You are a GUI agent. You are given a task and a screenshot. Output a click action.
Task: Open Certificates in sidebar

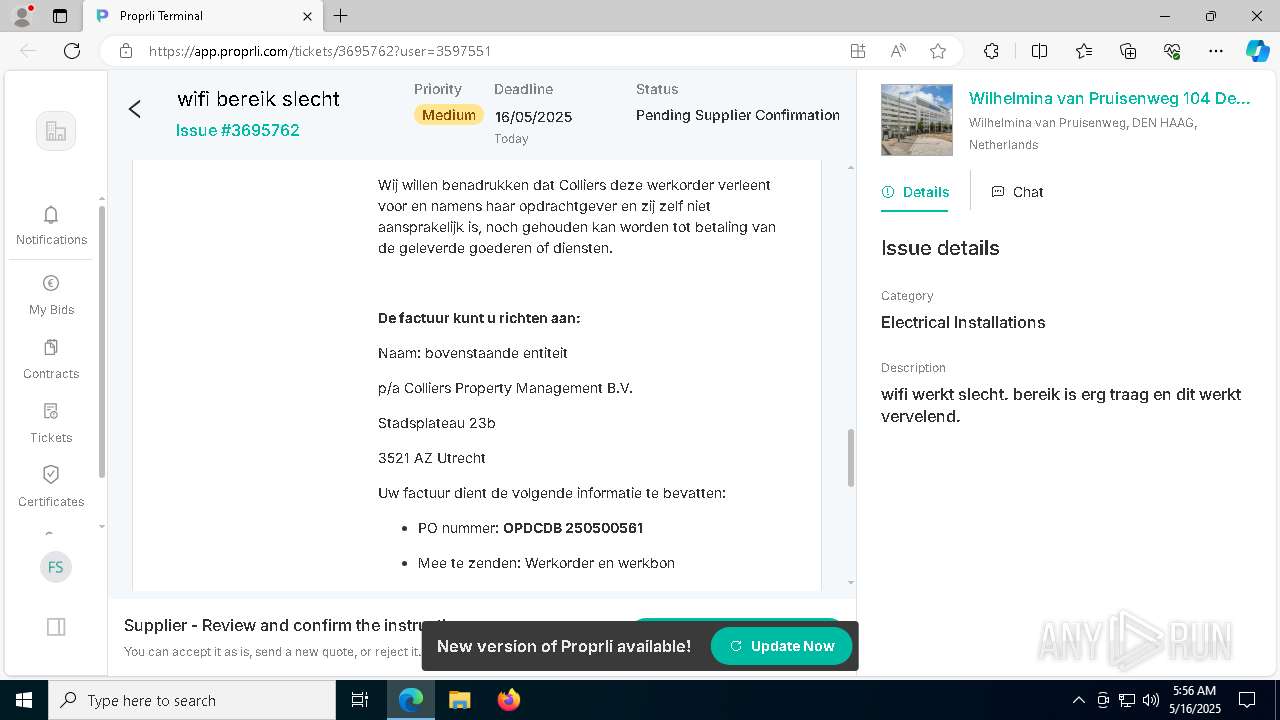(x=51, y=487)
